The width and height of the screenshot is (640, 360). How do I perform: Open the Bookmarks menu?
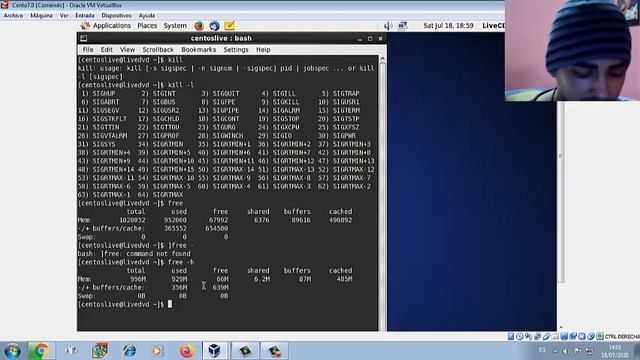point(198,50)
